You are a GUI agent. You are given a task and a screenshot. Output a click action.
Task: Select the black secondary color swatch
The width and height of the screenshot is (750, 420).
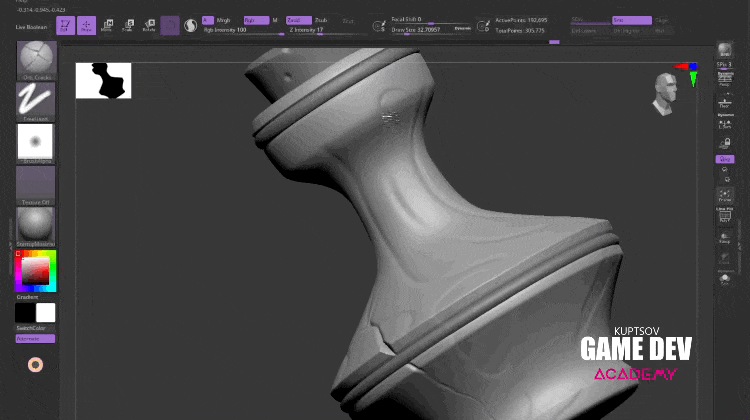(25, 313)
